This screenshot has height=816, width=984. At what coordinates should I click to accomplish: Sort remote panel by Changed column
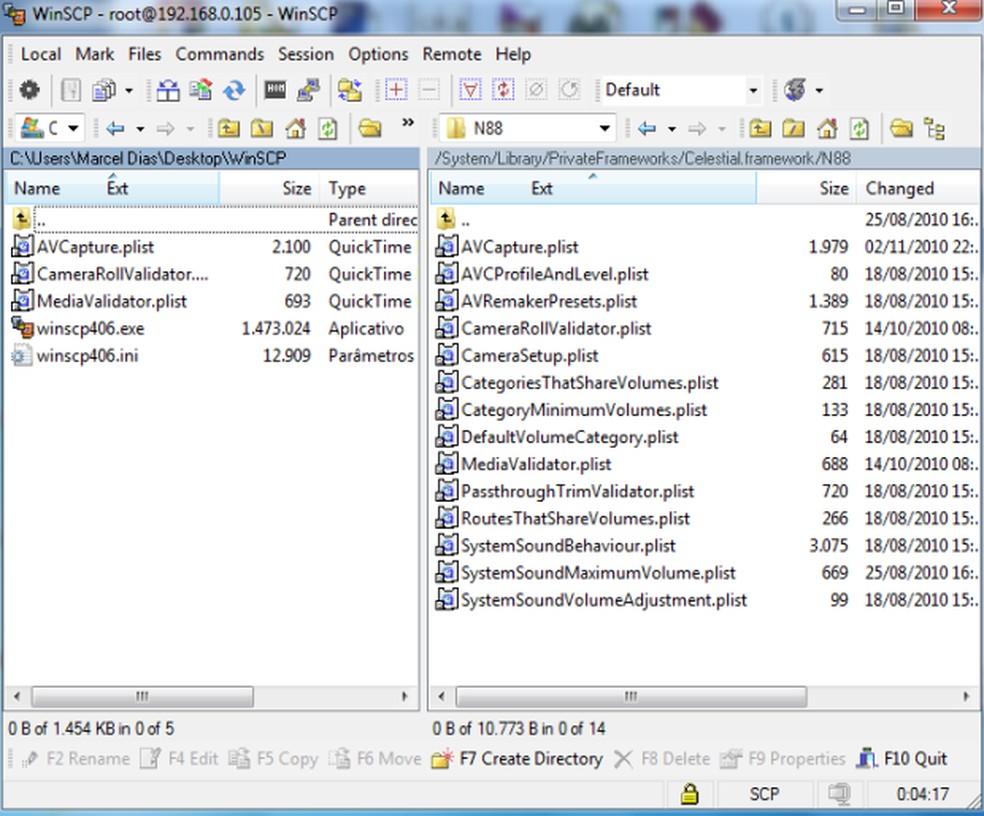pyautogui.click(x=917, y=188)
